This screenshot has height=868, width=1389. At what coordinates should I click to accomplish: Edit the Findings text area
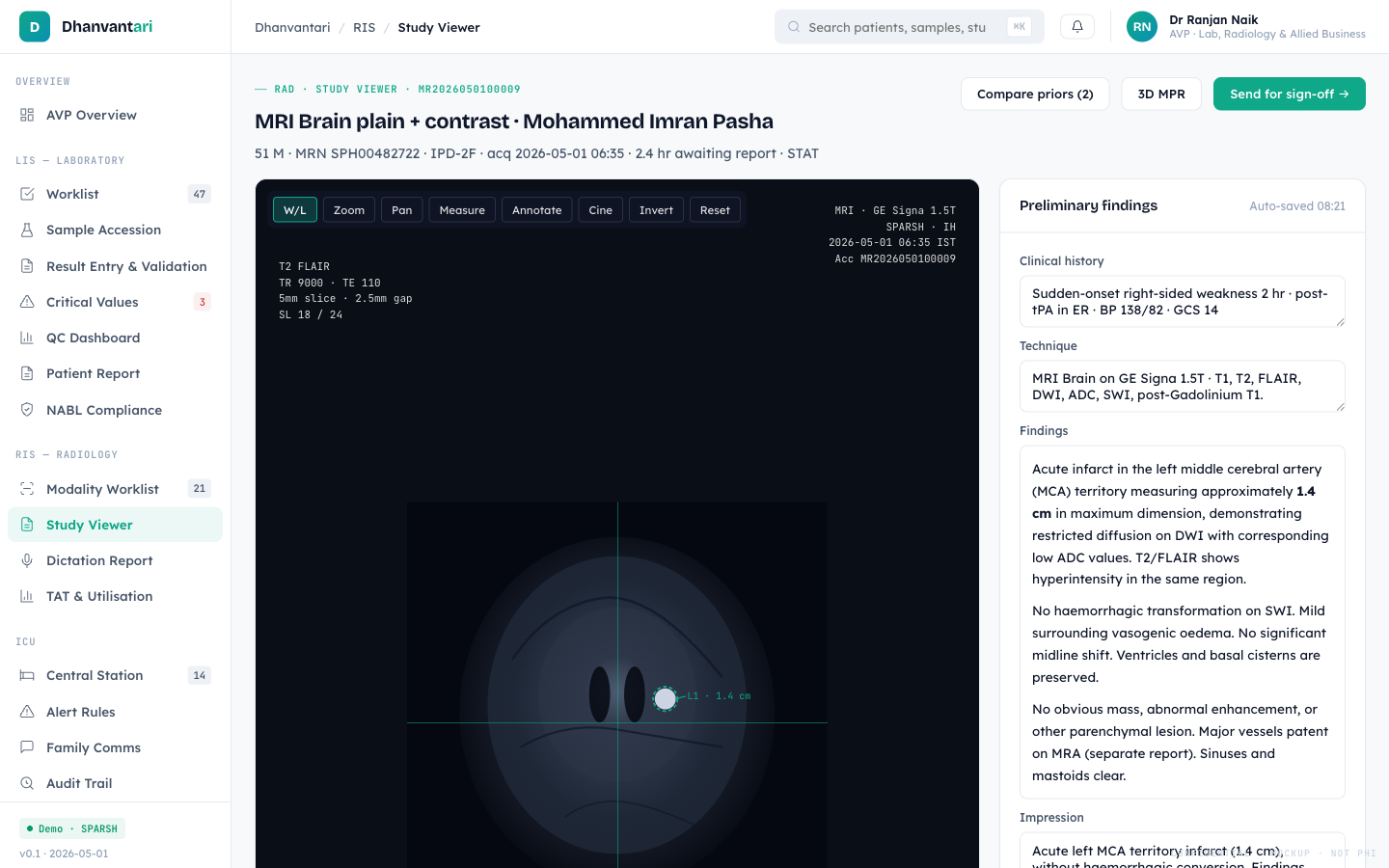click(1183, 622)
